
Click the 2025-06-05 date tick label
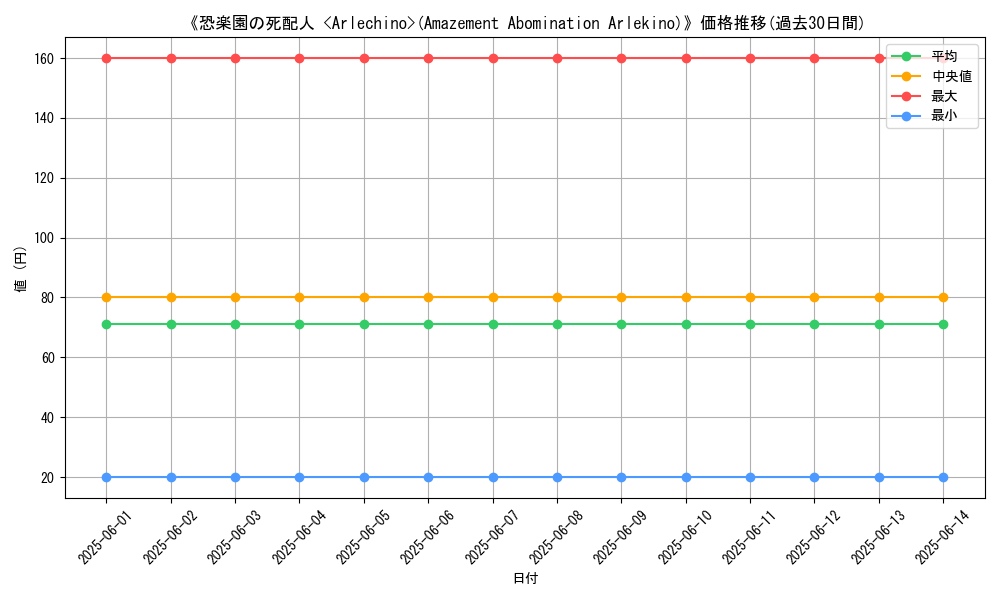pos(363,538)
